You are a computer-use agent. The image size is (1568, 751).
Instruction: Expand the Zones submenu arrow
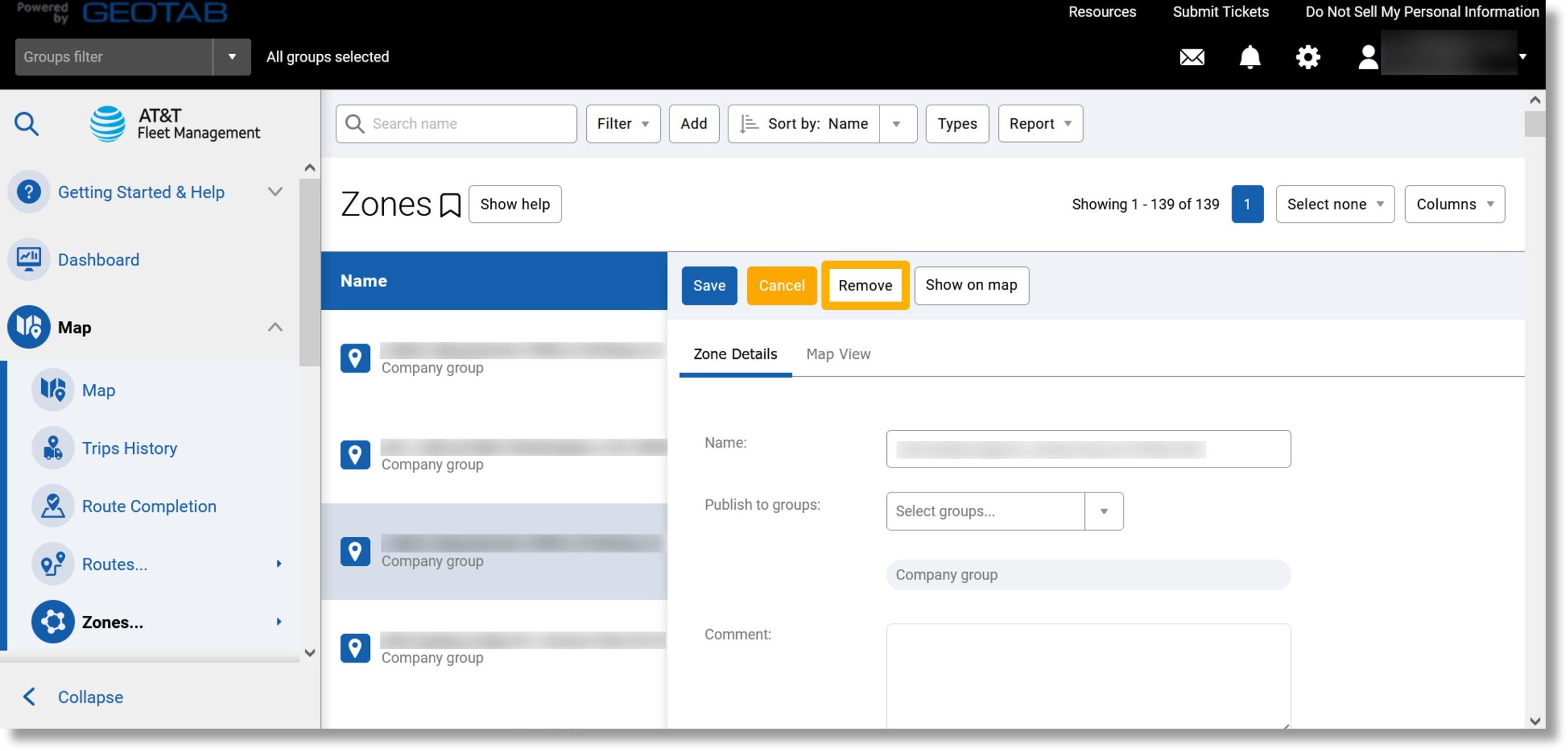tap(279, 622)
